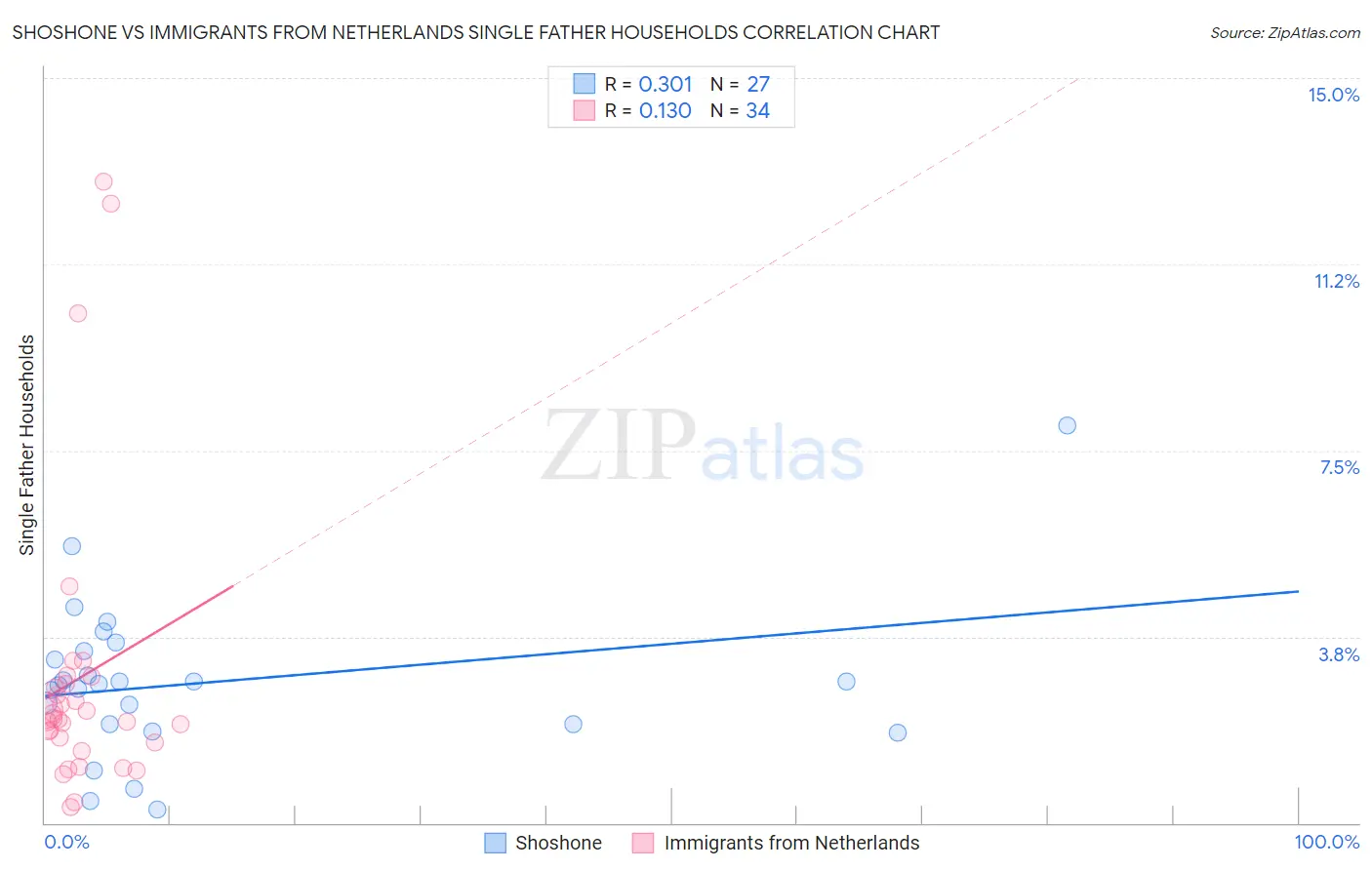The height and width of the screenshot is (870, 1372).
Task: Select the Immigrants from Netherlands legend label
Action: pos(791,843)
